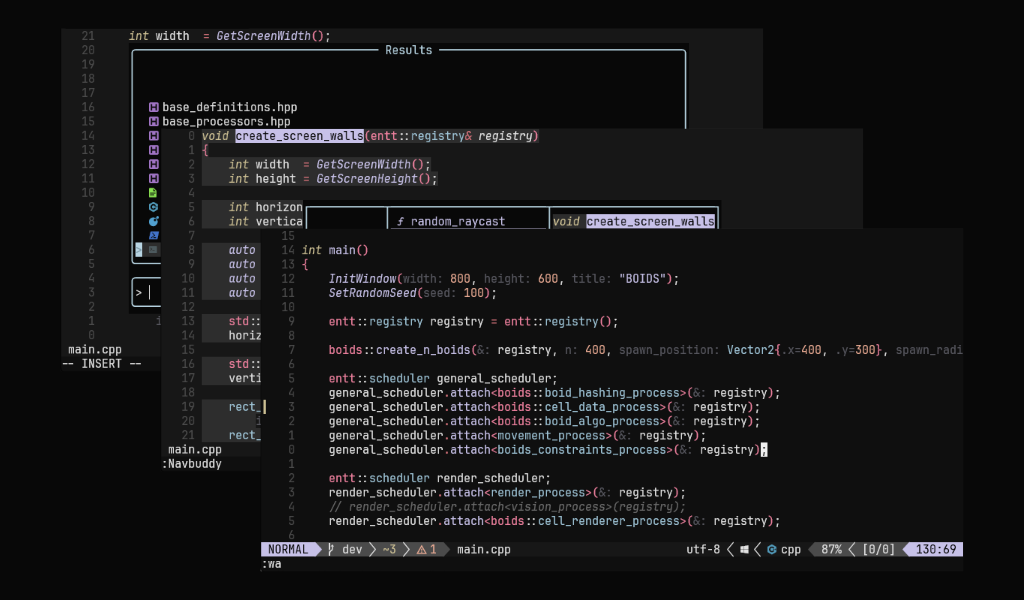Click the header icon beside base_processors.hpp
The width and height of the screenshot is (1024, 600).
[153, 121]
